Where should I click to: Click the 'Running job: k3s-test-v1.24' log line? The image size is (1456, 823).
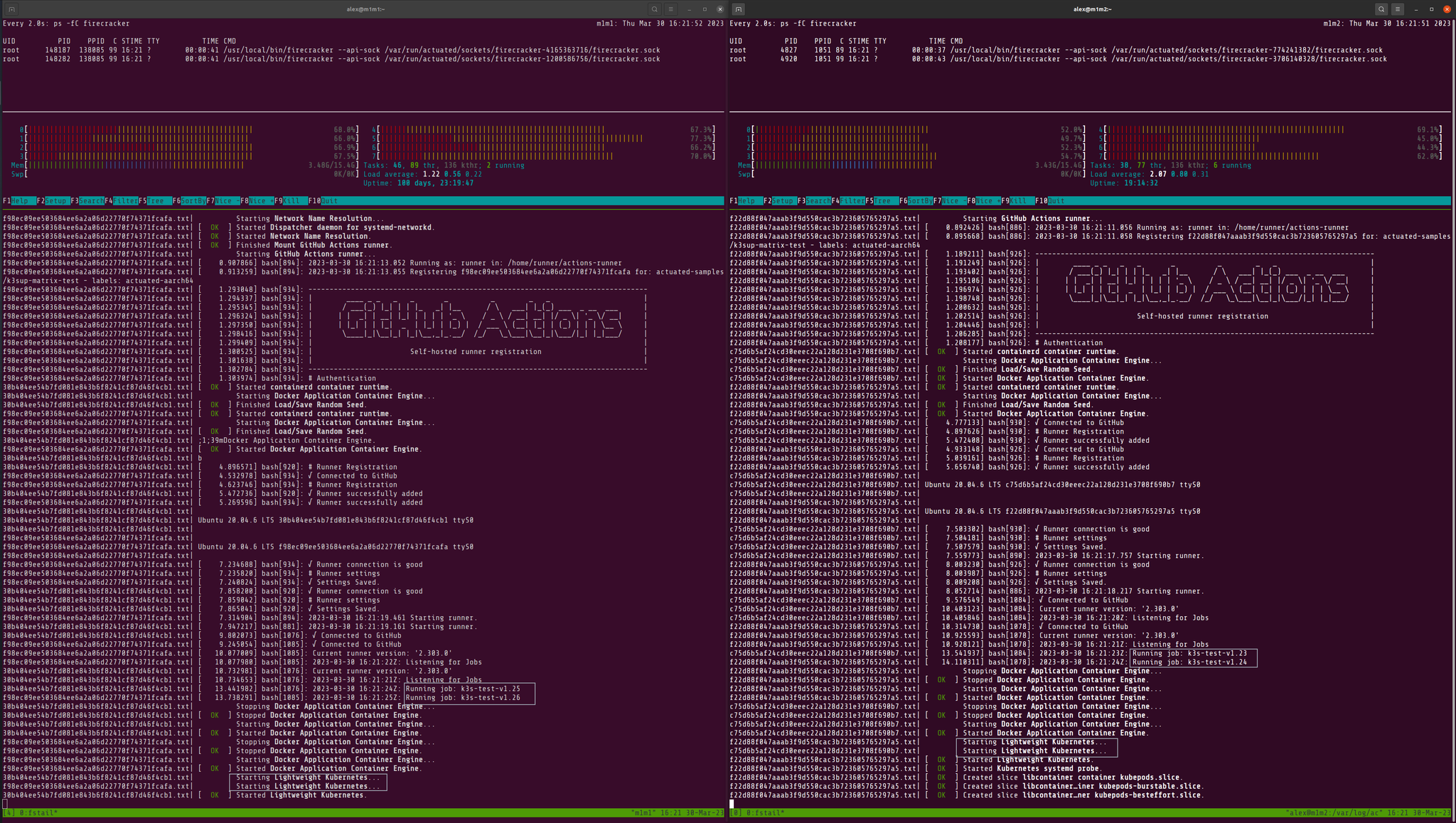tap(1189, 662)
